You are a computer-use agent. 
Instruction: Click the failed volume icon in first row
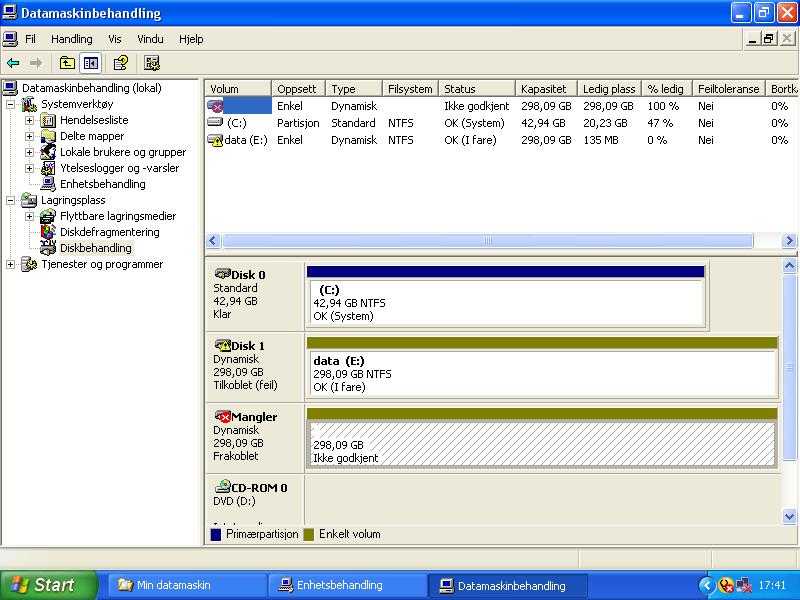[x=215, y=106]
